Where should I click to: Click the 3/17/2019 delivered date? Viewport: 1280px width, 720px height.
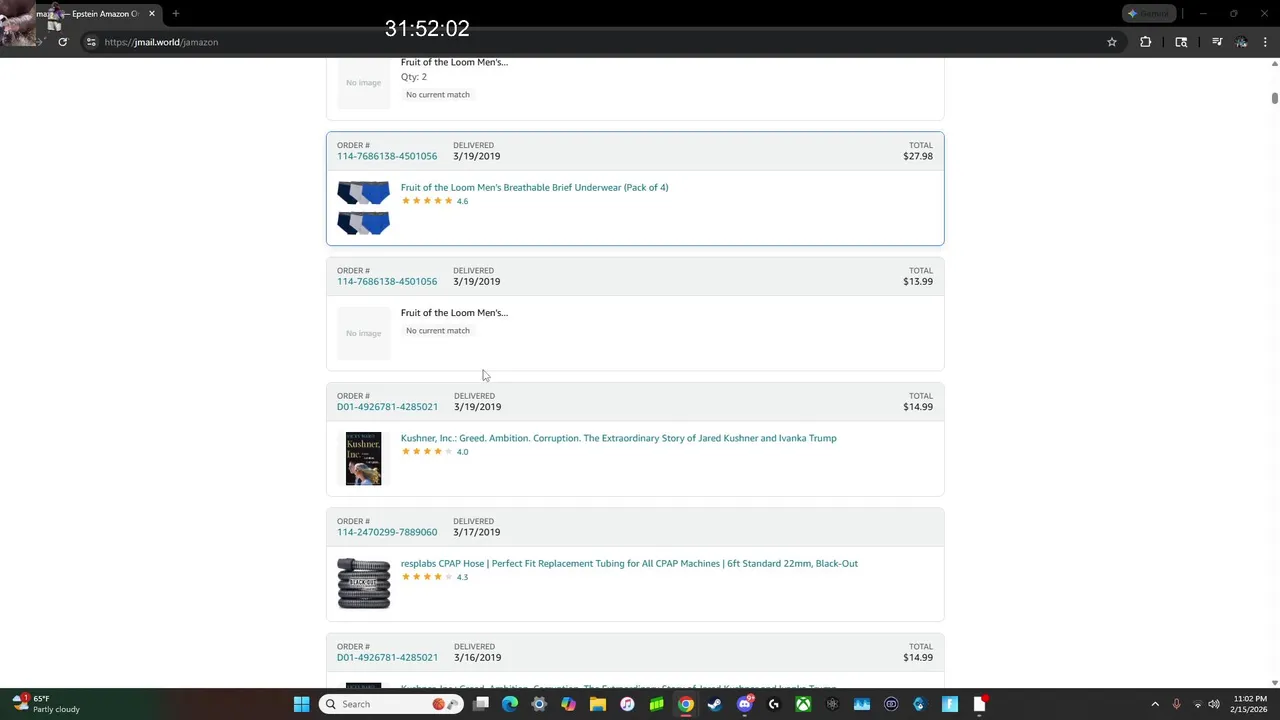click(x=476, y=532)
